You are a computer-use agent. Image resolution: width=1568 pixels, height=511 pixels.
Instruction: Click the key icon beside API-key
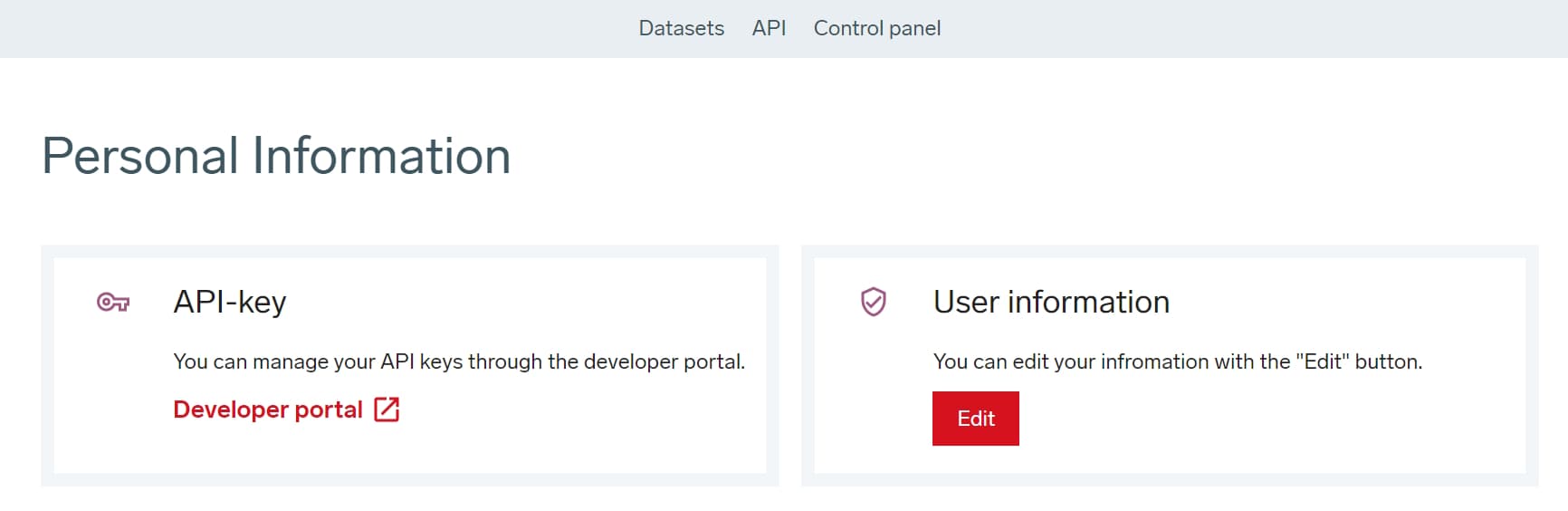(x=113, y=303)
